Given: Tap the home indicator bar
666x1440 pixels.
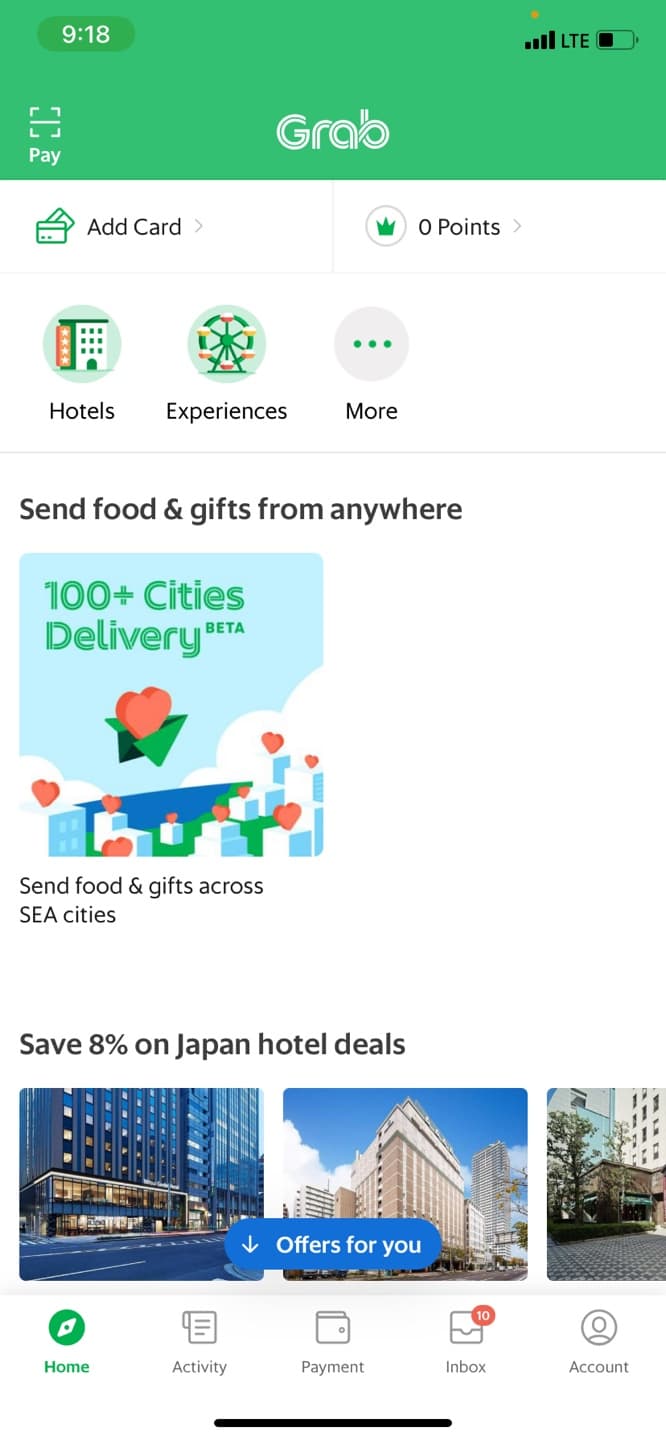Looking at the screenshot, I should click(x=333, y=1422).
